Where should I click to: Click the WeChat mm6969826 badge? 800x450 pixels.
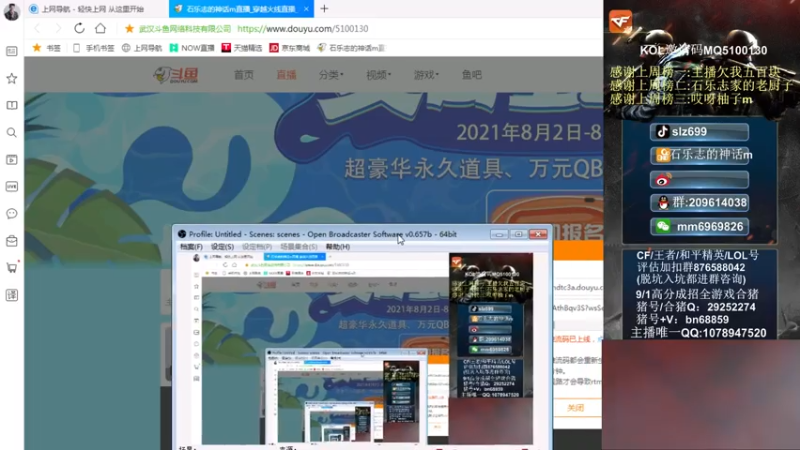click(x=699, y=227)
